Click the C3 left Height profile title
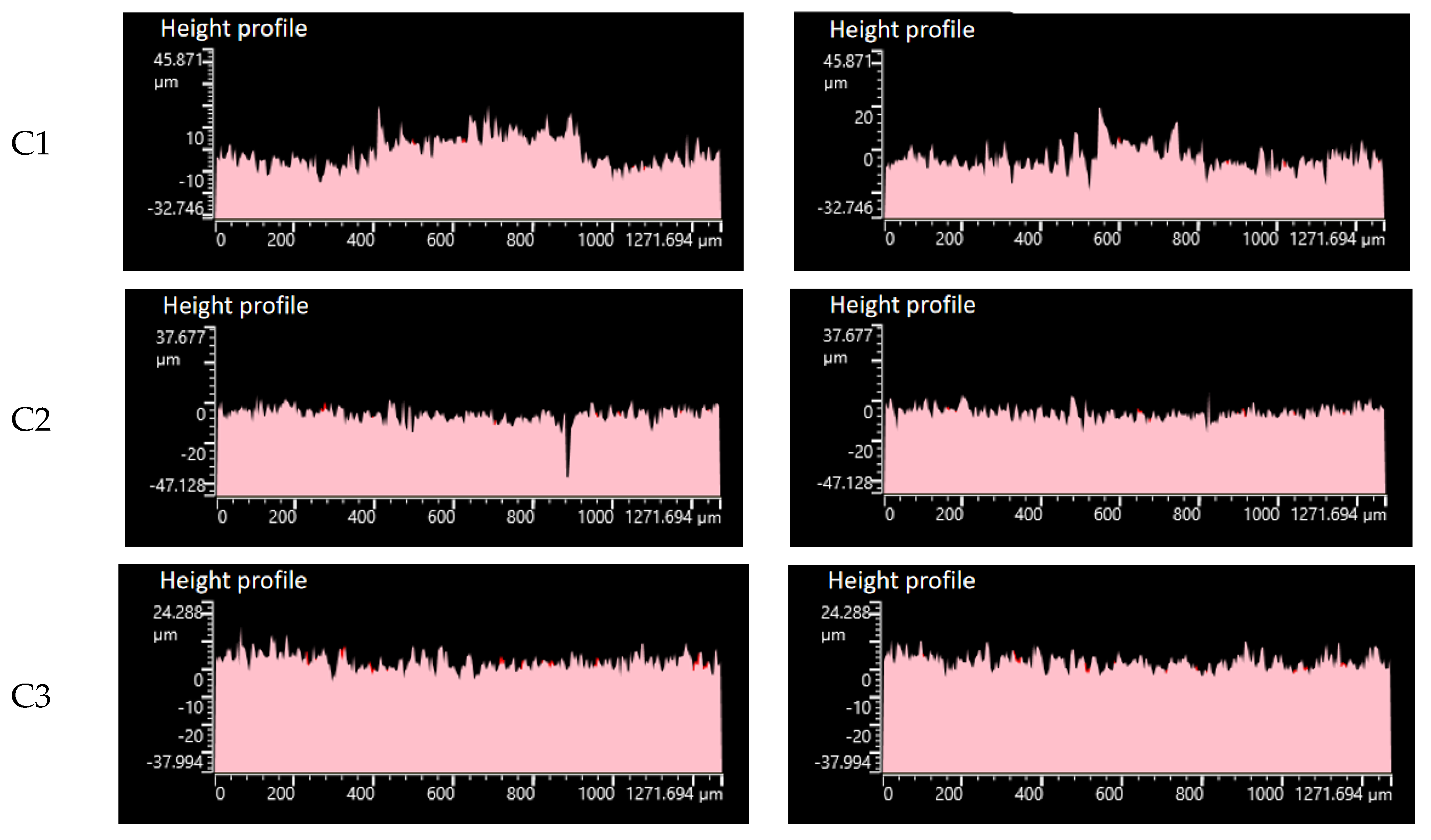The image size is (1431, 840). coord(234,581)
